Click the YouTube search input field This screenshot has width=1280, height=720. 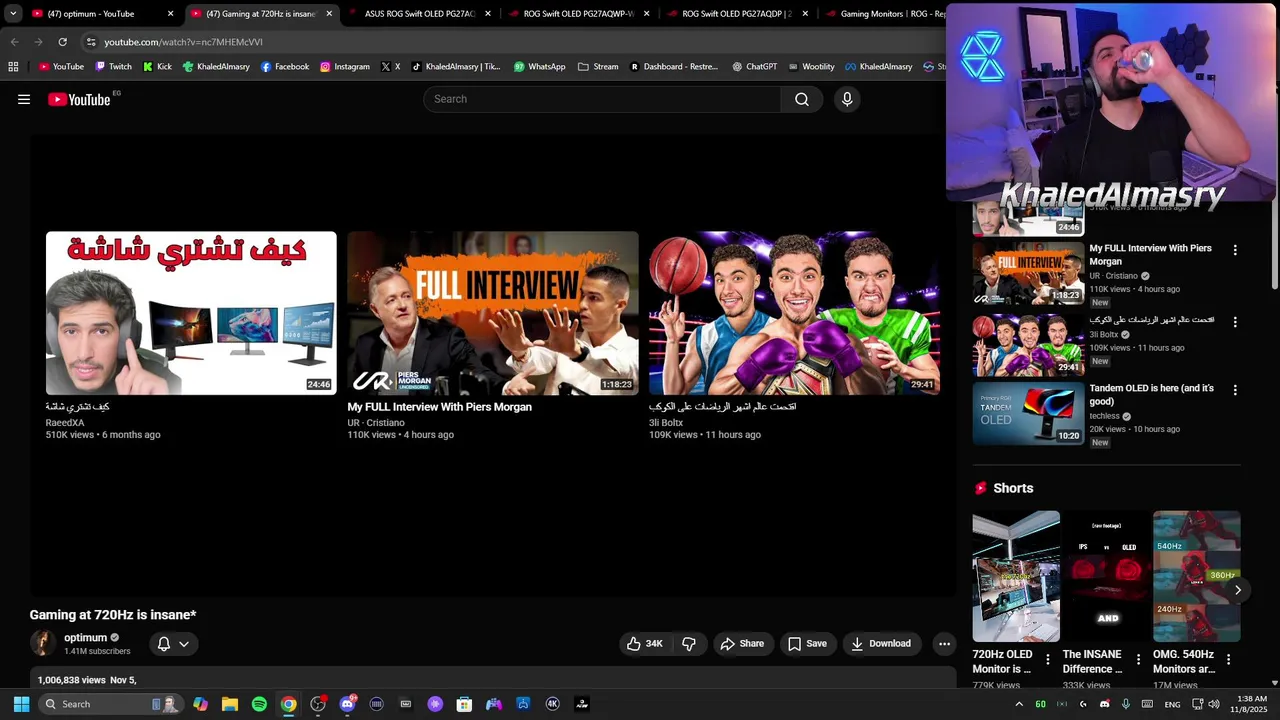pos(602,99)
